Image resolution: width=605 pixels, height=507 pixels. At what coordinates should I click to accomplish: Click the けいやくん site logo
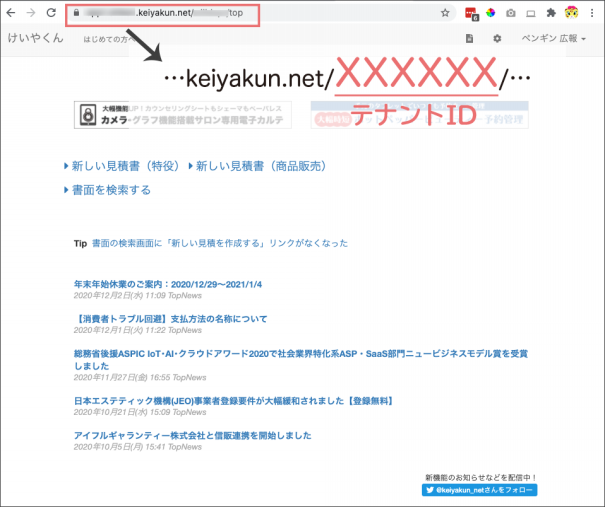click(x=35, y=38)
